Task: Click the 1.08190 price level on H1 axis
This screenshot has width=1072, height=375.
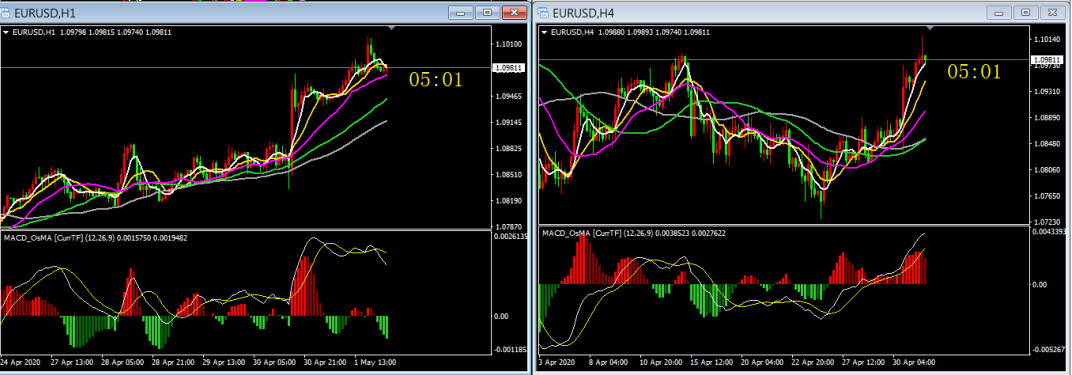Action: tap(508, 201)
